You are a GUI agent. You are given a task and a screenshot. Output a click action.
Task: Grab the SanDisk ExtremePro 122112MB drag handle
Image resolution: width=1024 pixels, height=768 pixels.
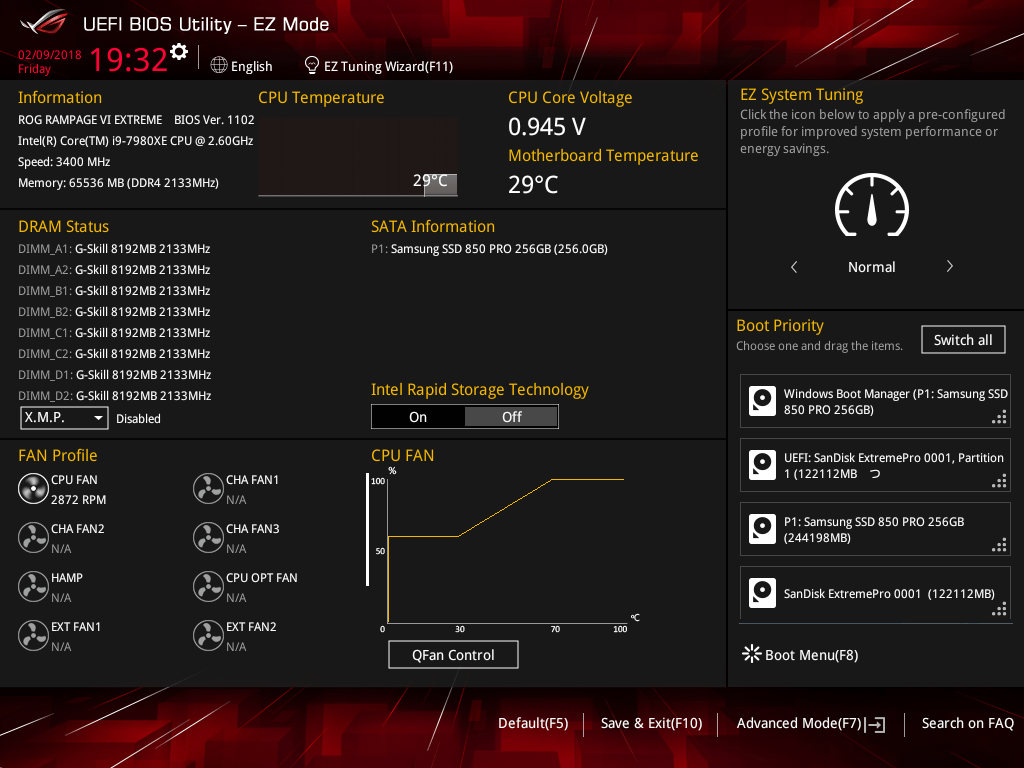click(999, 609)
